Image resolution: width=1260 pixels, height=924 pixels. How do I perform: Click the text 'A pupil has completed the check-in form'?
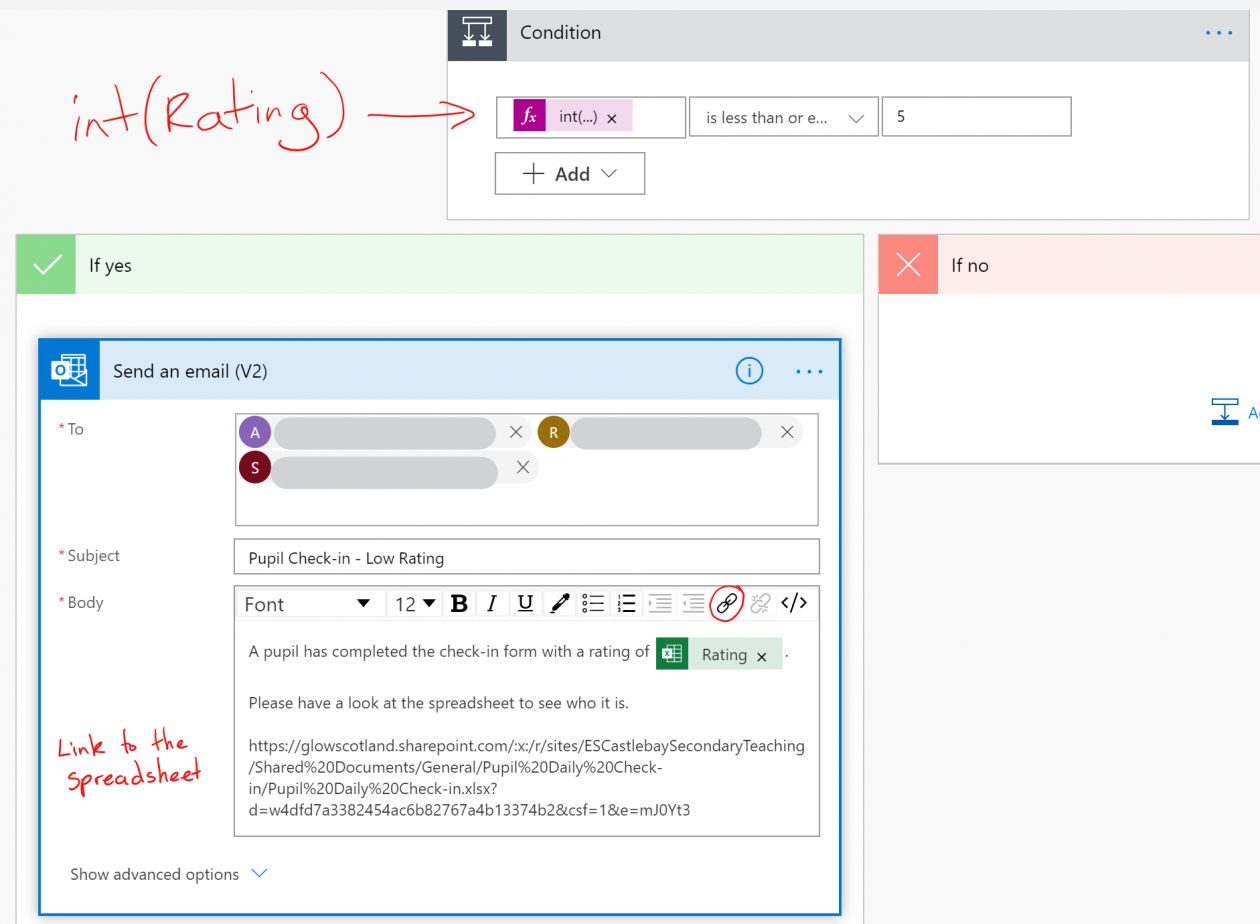(390, 652)
